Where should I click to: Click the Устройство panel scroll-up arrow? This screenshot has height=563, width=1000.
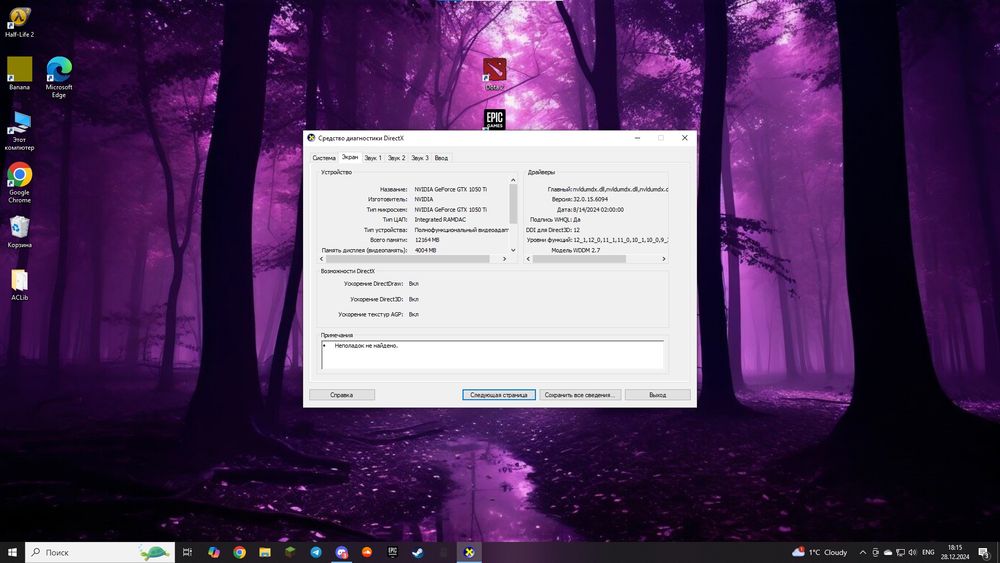(x=513, y=180)
